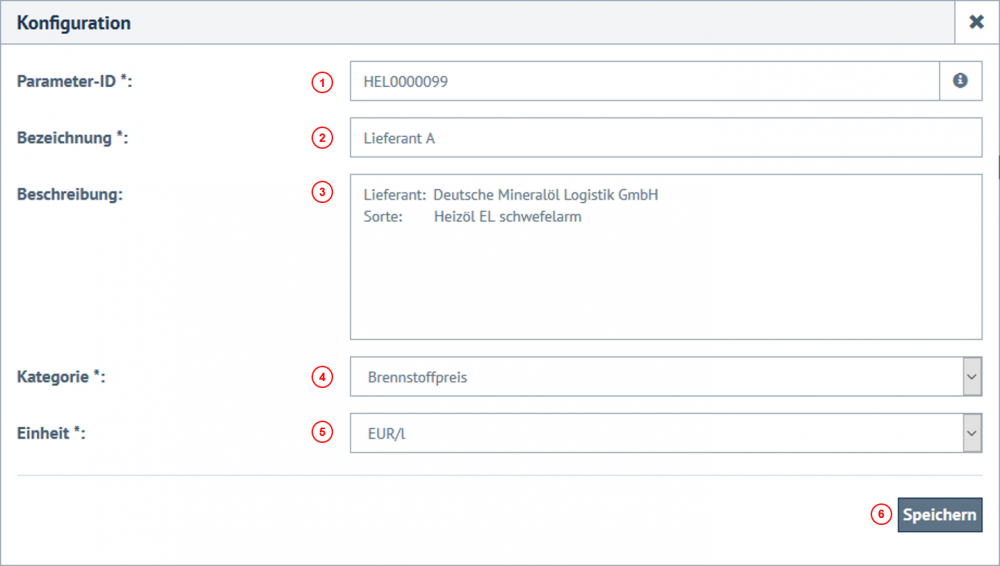The width and height of the screenshot is (1000, 566).
Task: Click the info icon beside Parameter-ID
Action: pyautogui.click(x=960, y=81)
